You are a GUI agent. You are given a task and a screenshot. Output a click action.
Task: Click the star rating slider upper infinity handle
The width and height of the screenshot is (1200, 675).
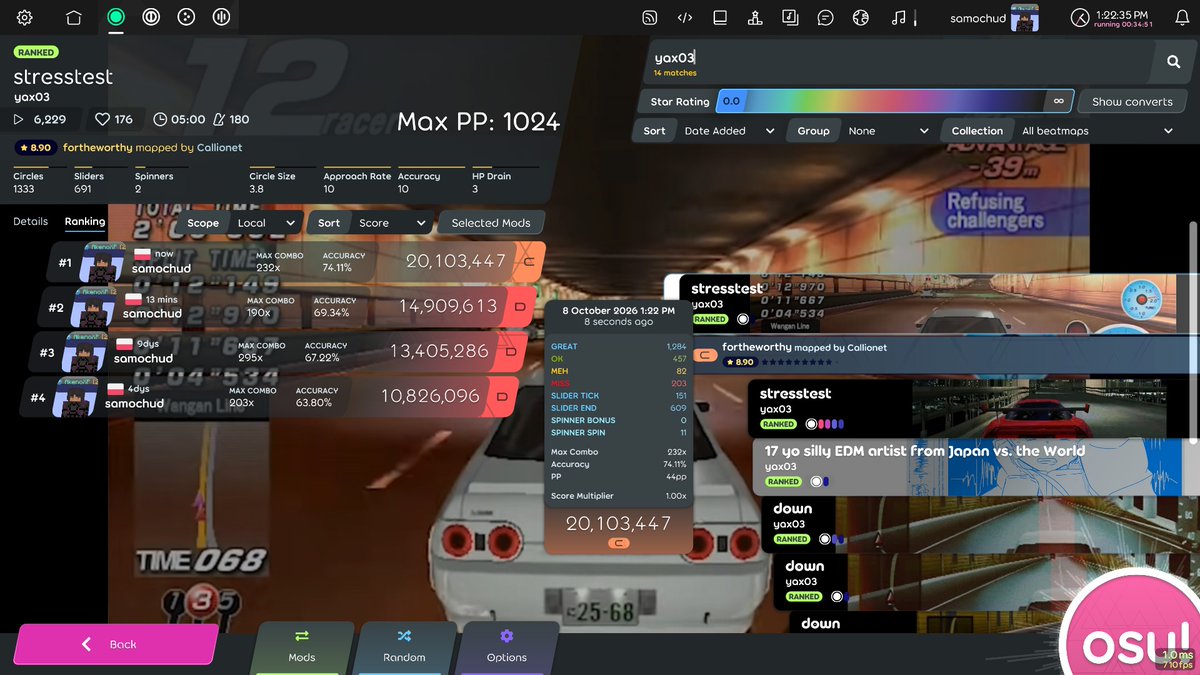tap(1059, 101)
